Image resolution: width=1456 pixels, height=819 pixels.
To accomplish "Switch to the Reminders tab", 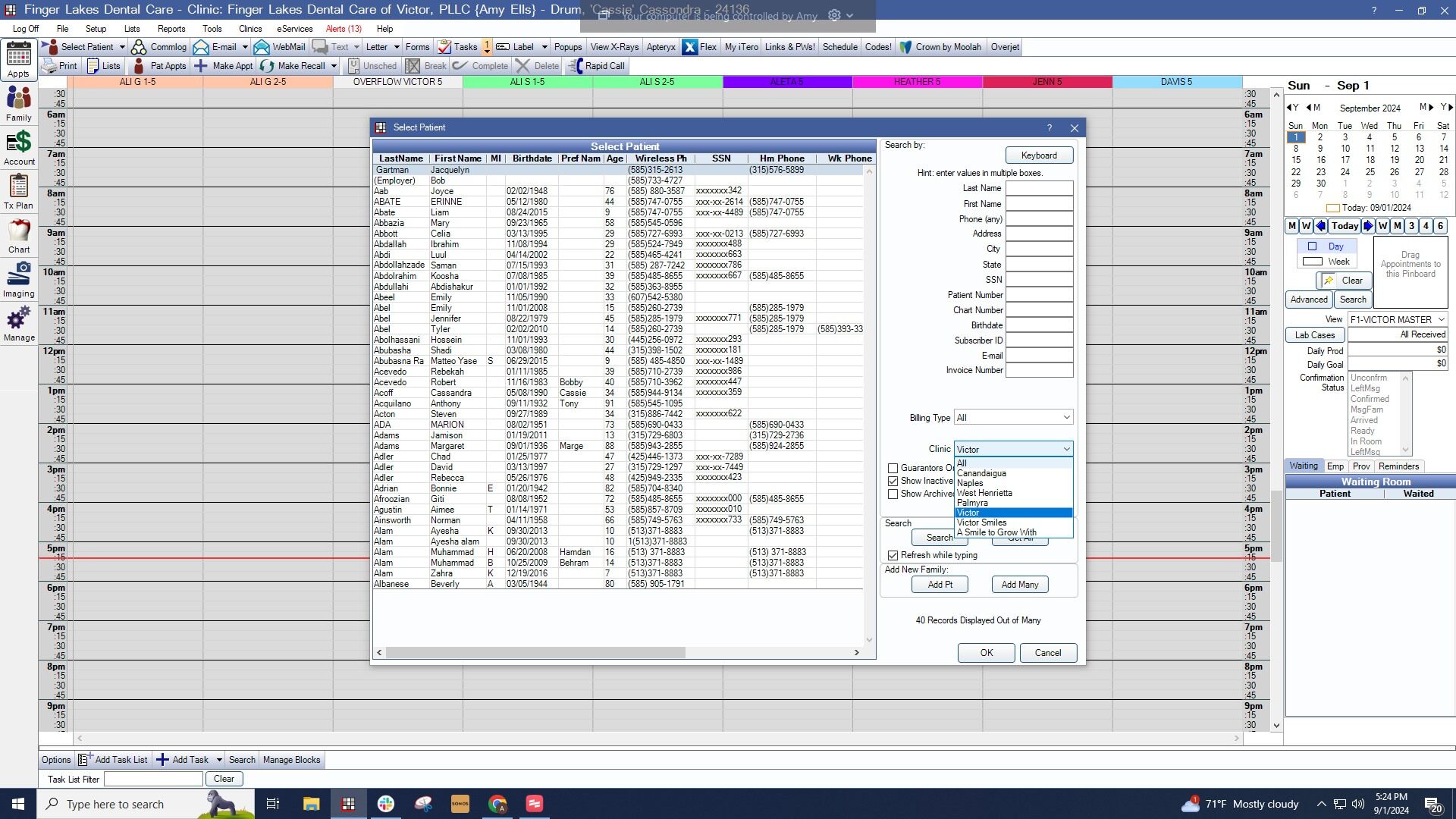I will [1398, 466].
